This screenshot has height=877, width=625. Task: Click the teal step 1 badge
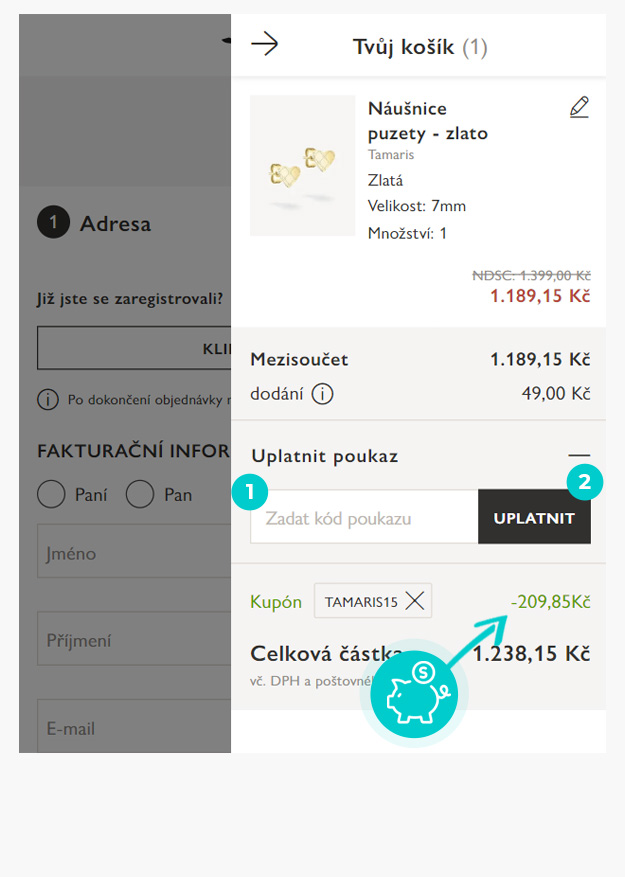pos(248,491)
